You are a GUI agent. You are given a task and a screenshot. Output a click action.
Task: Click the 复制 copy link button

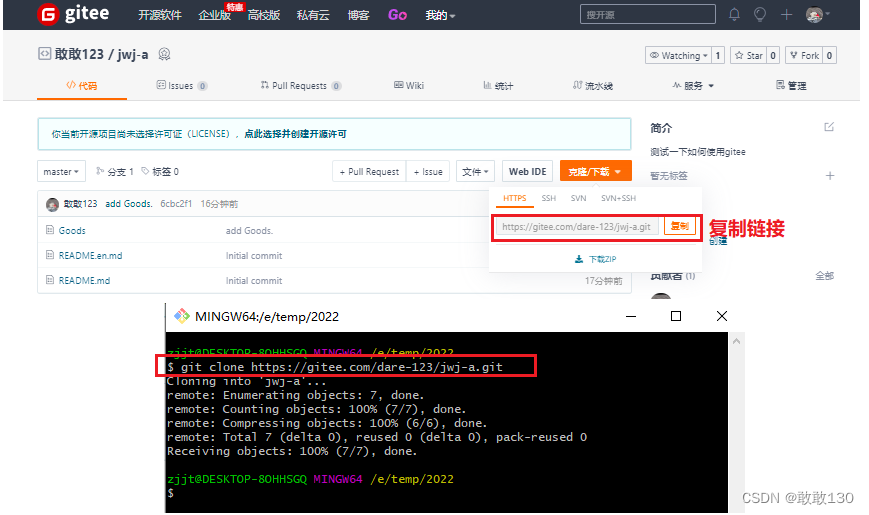click(x=679, y=226)
